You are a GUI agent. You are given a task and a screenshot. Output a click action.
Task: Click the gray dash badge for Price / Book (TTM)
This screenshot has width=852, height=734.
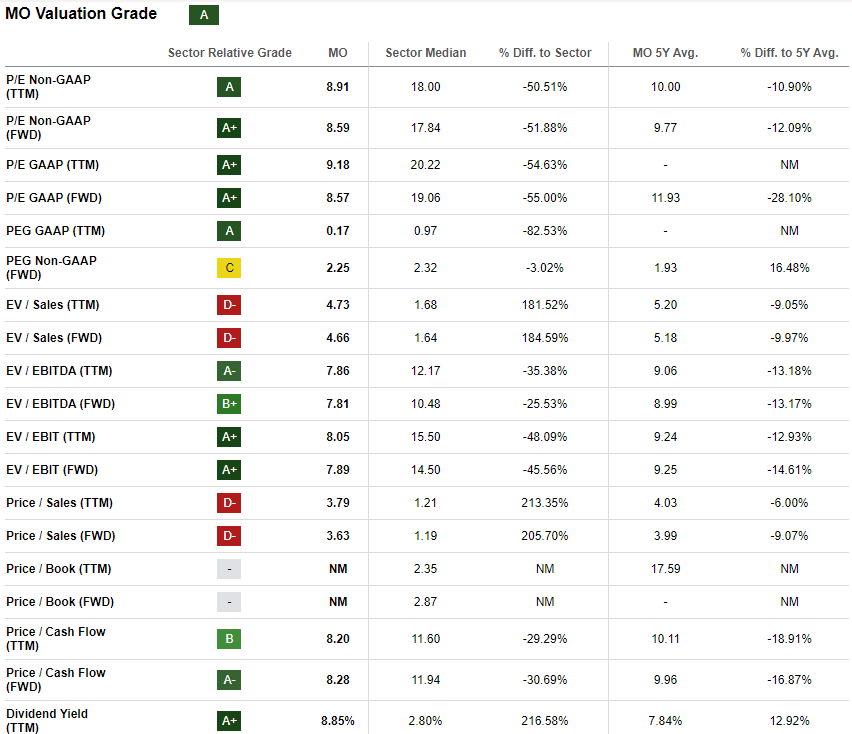click(229, 569)
